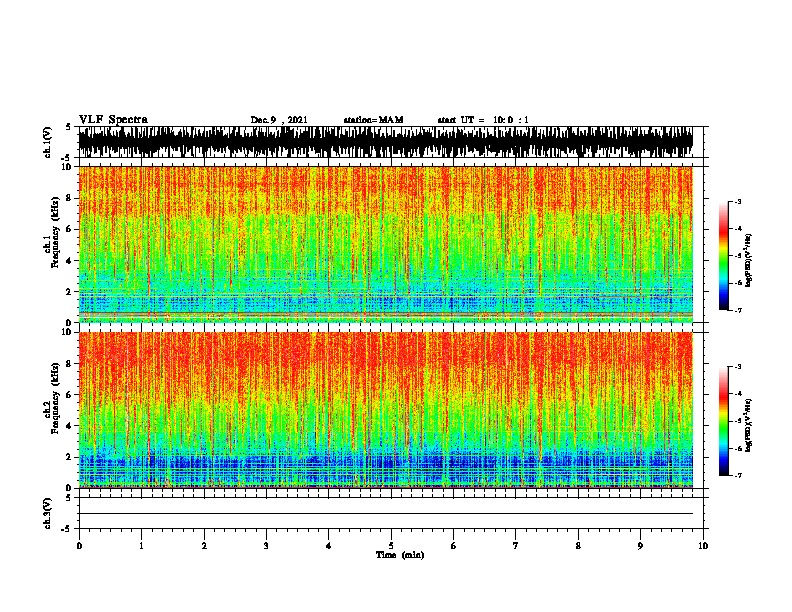
Task: Click the 'Time (min)' axis title
Action: coord(400,555)
